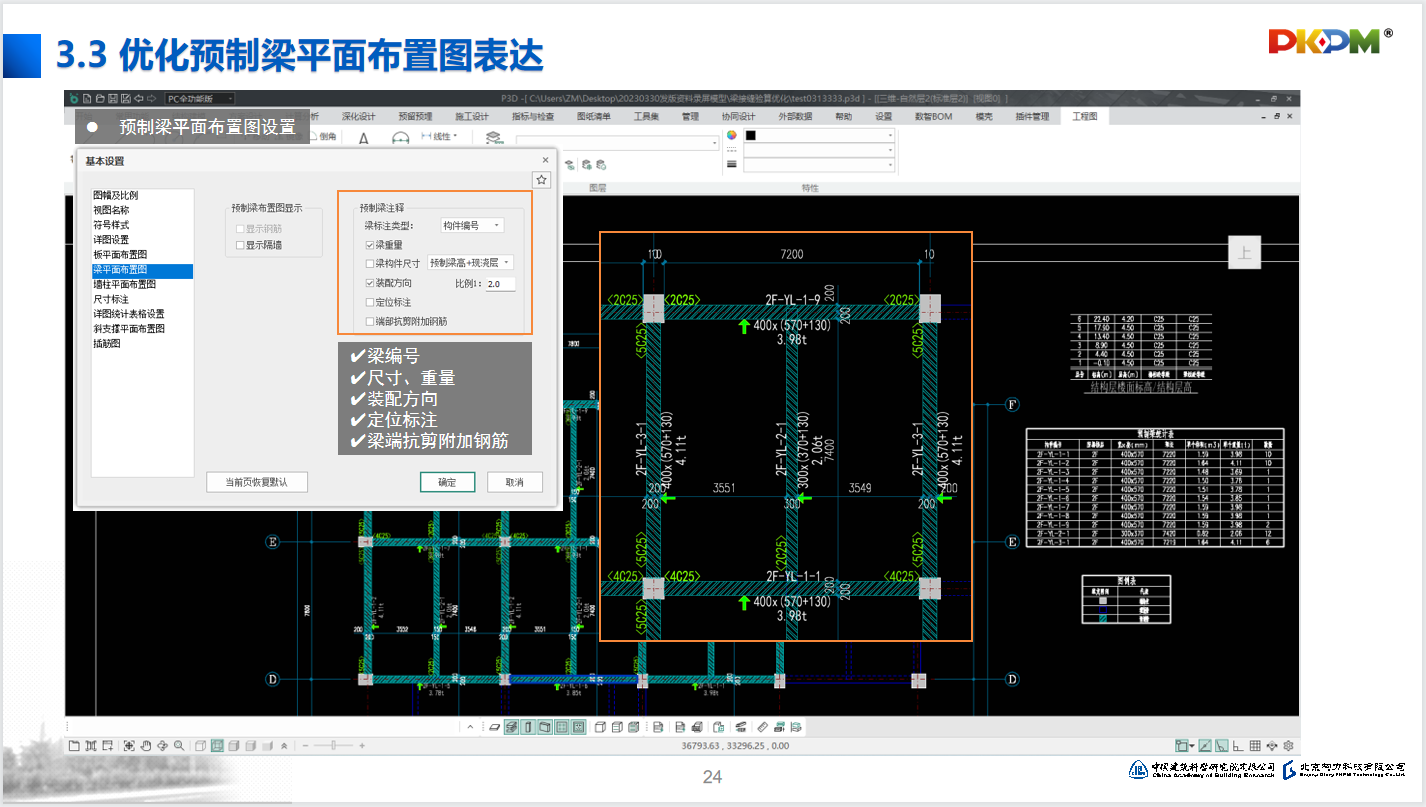Click the gear settings icon at bottom right

coord(1289,746)
